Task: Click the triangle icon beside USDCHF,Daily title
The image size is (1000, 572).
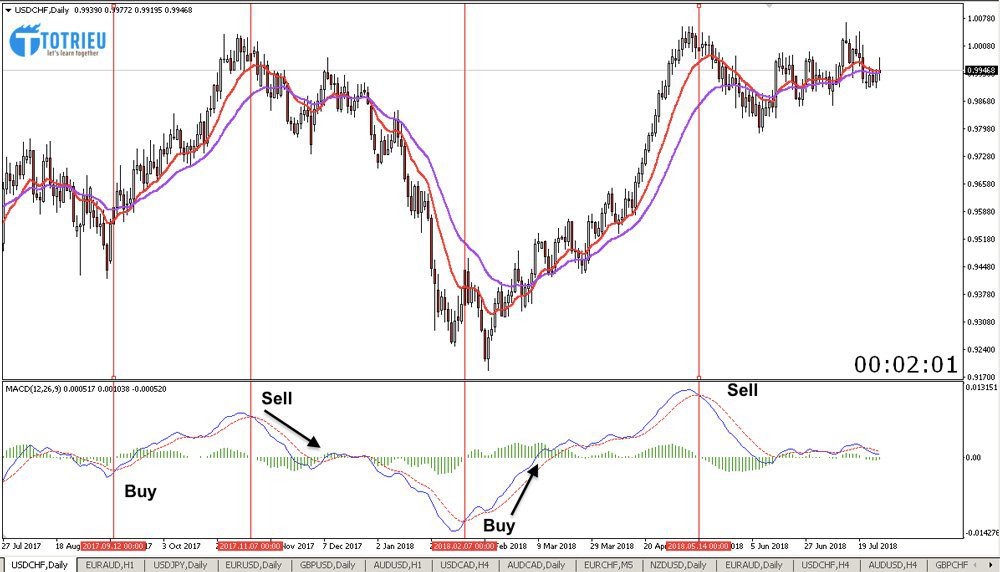Action: coord(8,9)
